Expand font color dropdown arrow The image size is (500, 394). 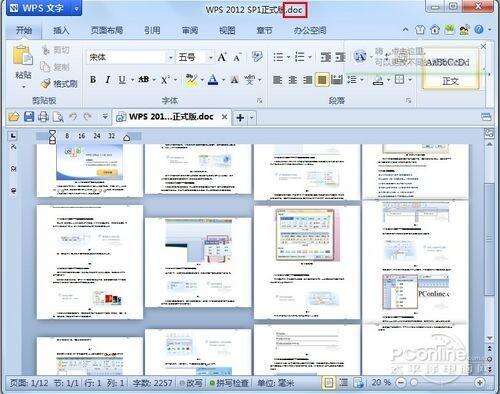tap(223, 80)
